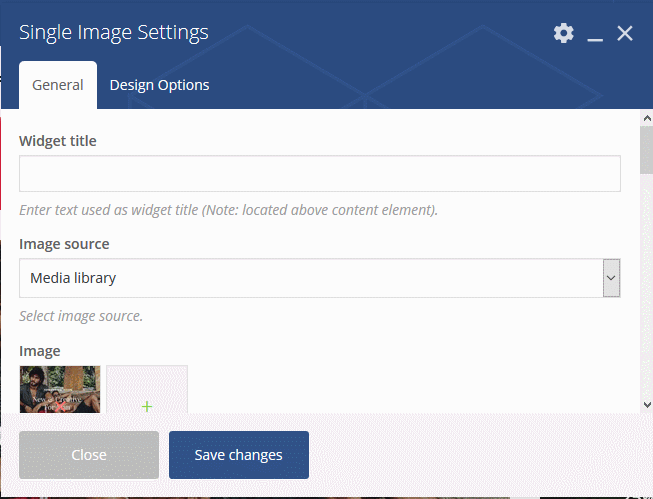Click the Image source label
653x499 pixels.
click(64, 244)
